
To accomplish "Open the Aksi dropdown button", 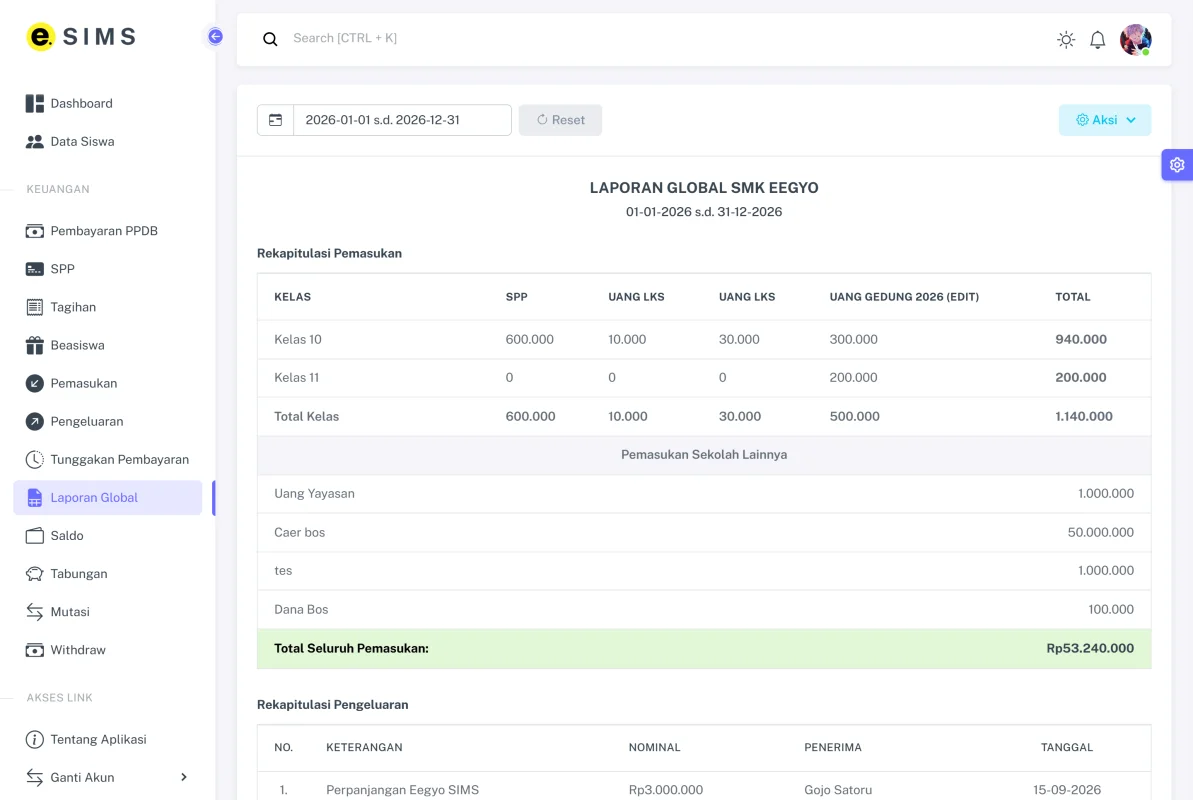I will pyautogui.click(x=1105, y=120).
